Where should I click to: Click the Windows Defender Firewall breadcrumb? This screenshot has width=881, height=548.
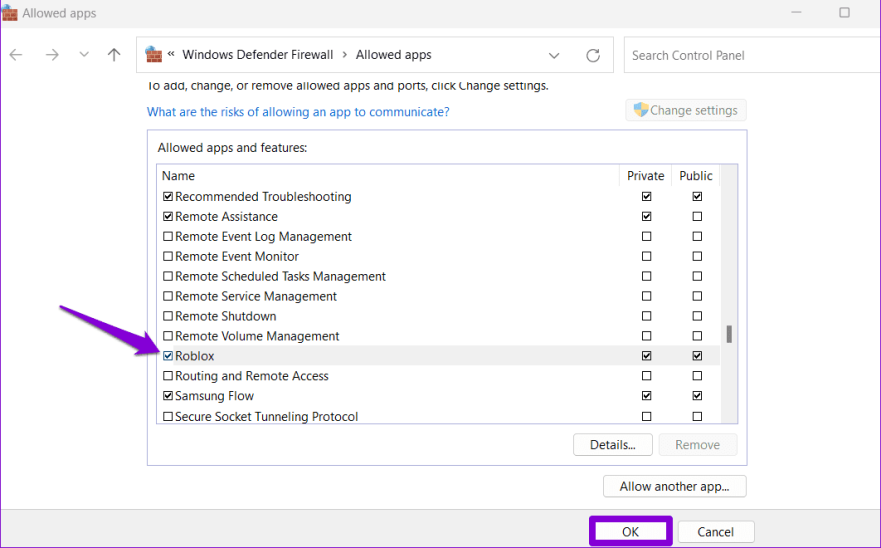258,55
